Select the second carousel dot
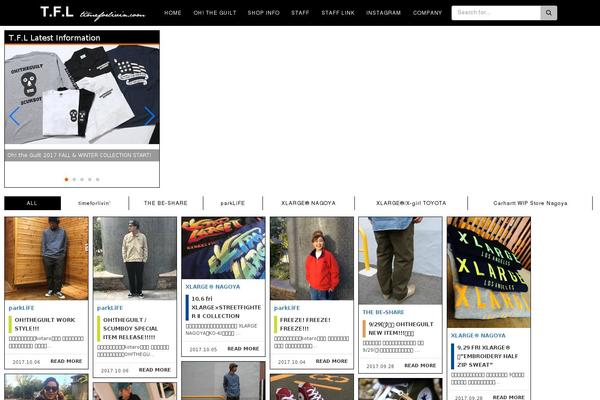This screenshot has height=400, width=600. (74, 179)
